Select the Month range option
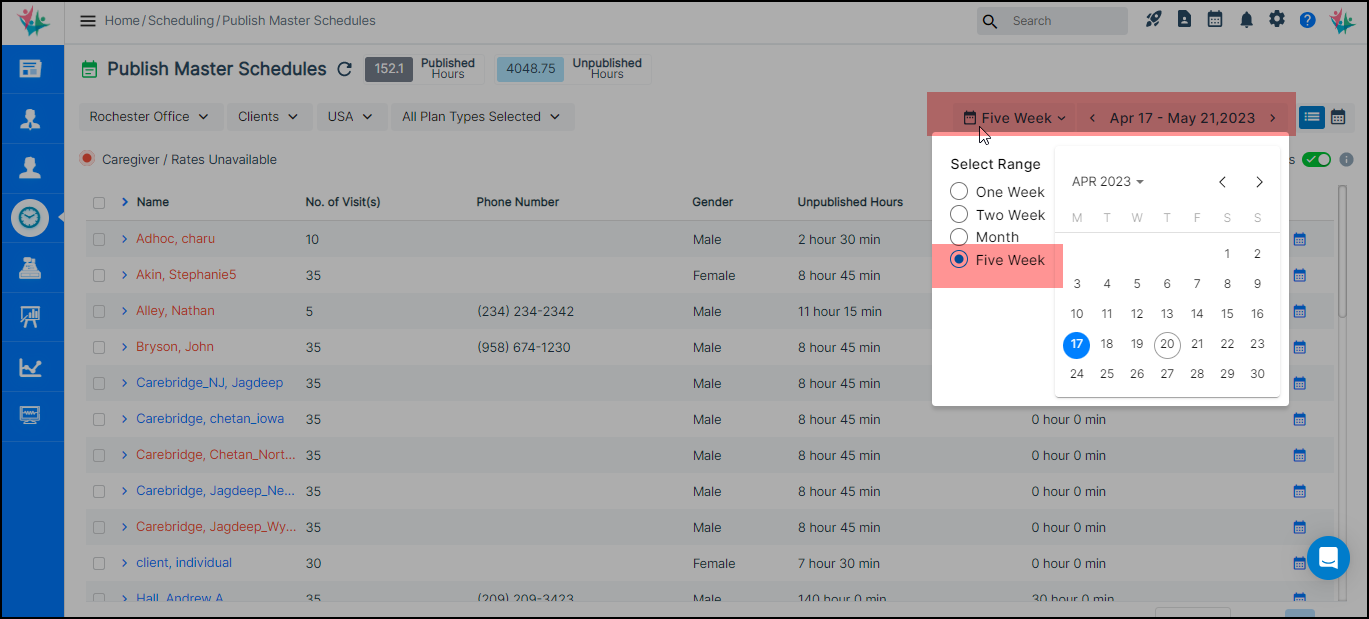This screenshot has height=619, width=1369. coord(959,237)
